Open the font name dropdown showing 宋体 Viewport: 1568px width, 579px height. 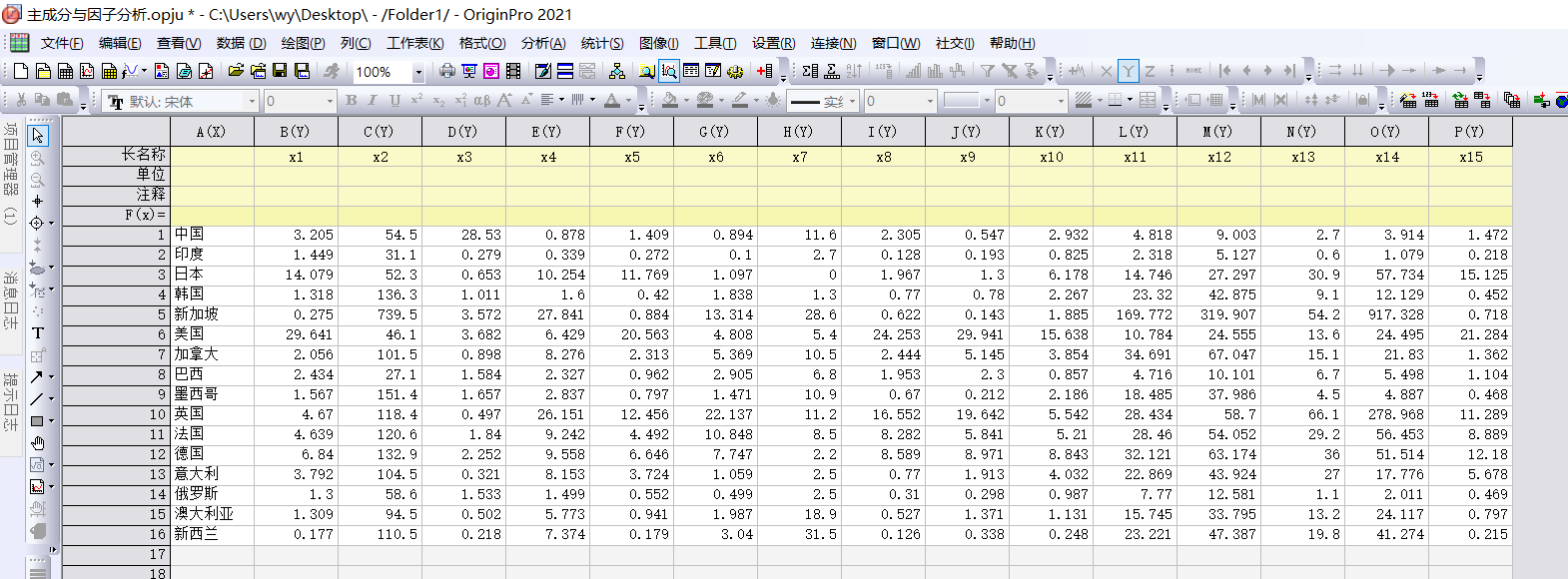pyautogui.click(x=252, y=102)
